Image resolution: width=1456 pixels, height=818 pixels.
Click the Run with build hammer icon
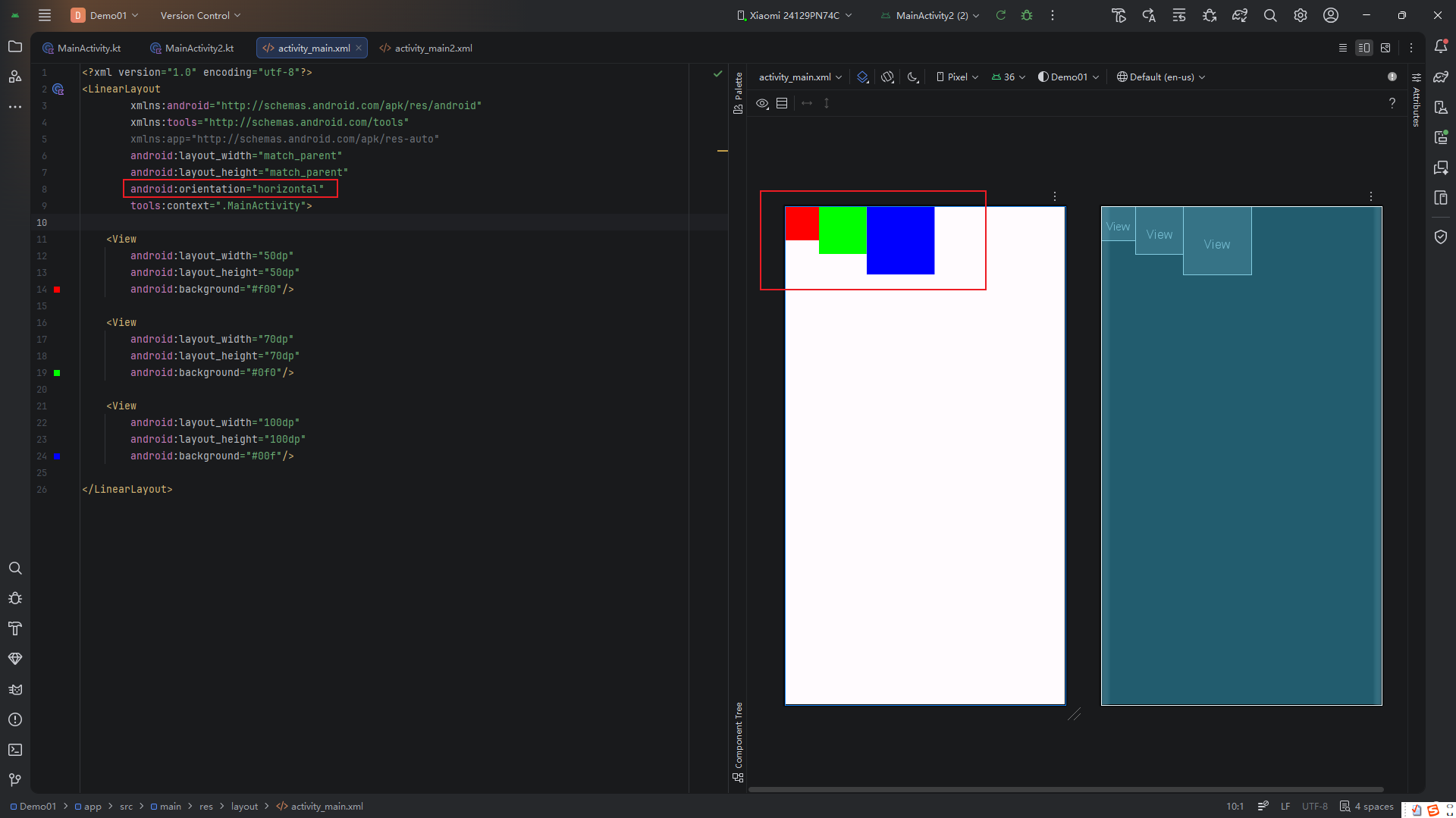tap(1119, 15)
